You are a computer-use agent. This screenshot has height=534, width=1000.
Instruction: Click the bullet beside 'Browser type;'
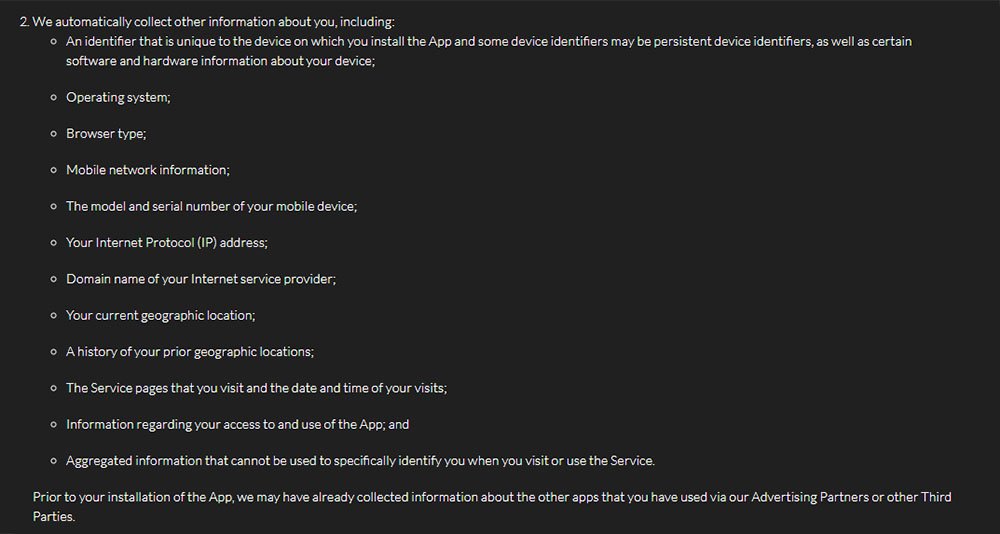tap(54, 134)
